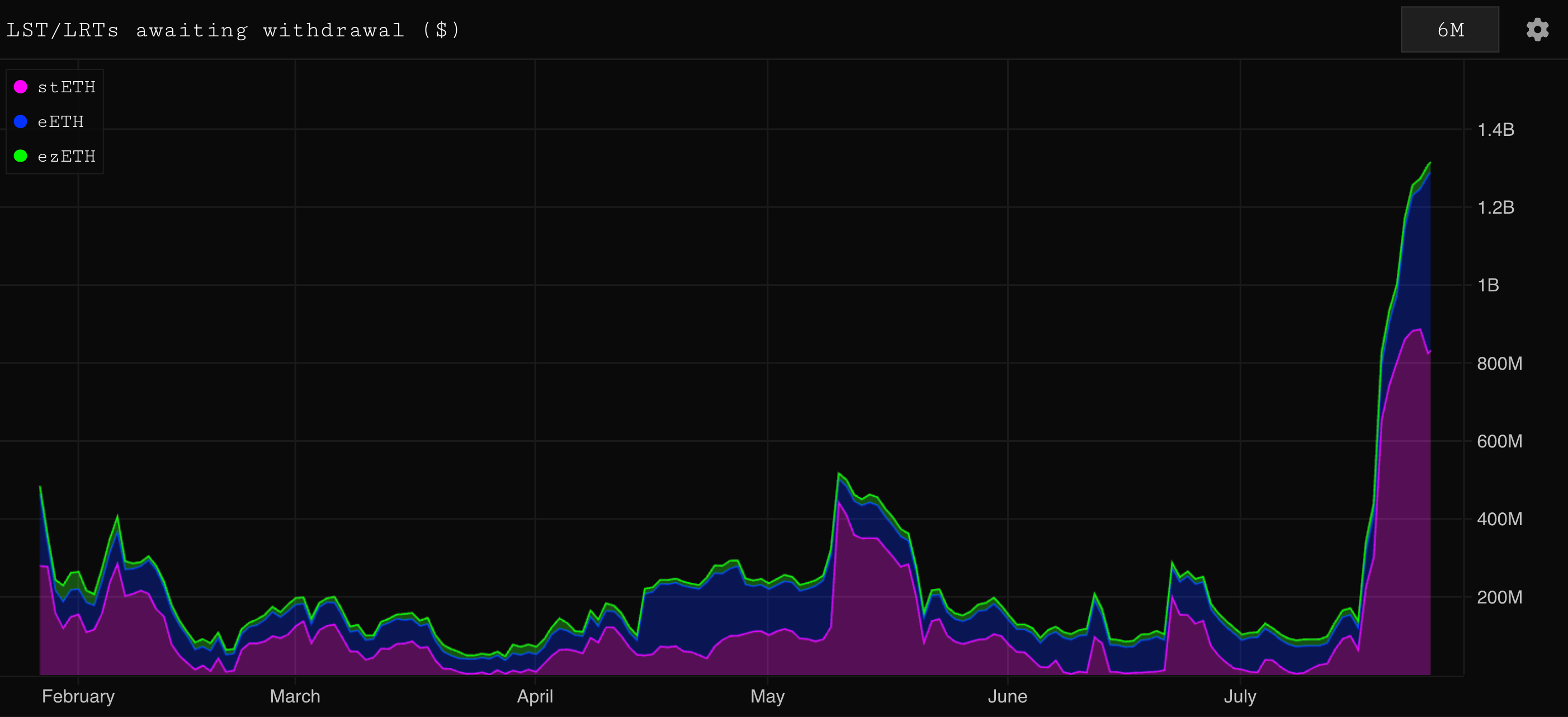The image size is (1568, 717).
Task: Click the magenta stETH legend dot
Action: coord(21,87)
